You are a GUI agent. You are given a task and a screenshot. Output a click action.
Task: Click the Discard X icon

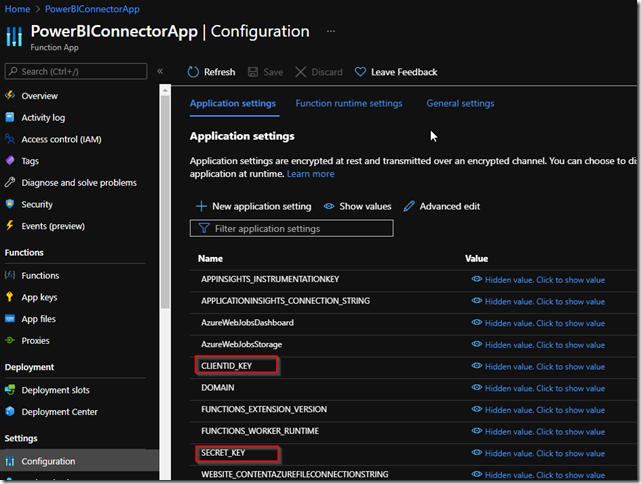pyautogui.click(x=300, y=72)
